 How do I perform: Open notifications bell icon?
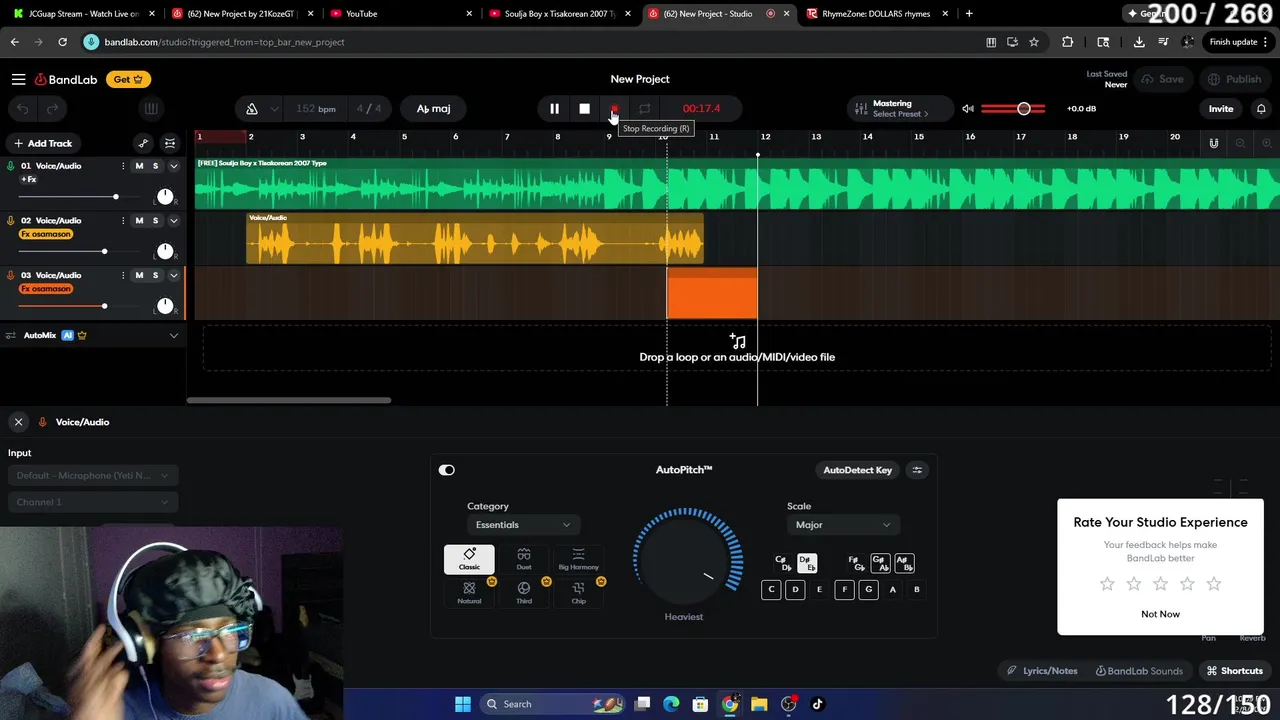pyautogui.click(x=1261, y=109)
